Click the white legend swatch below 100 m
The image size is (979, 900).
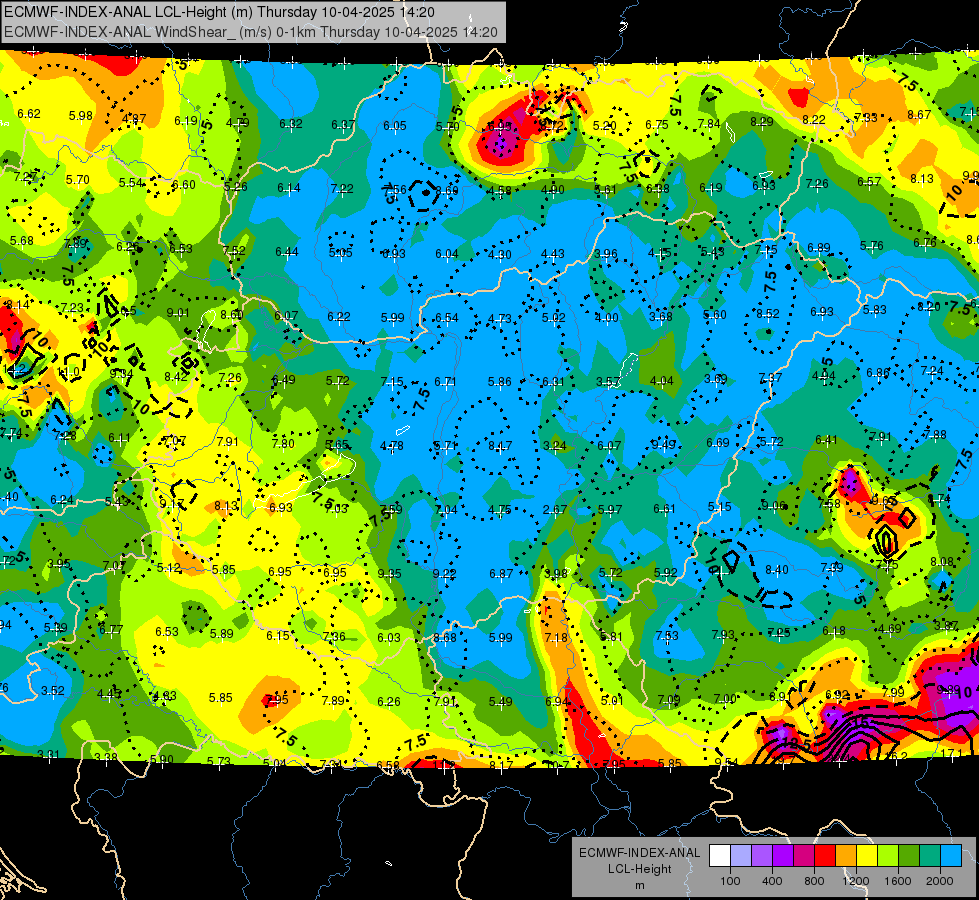[x=720, y=856]
